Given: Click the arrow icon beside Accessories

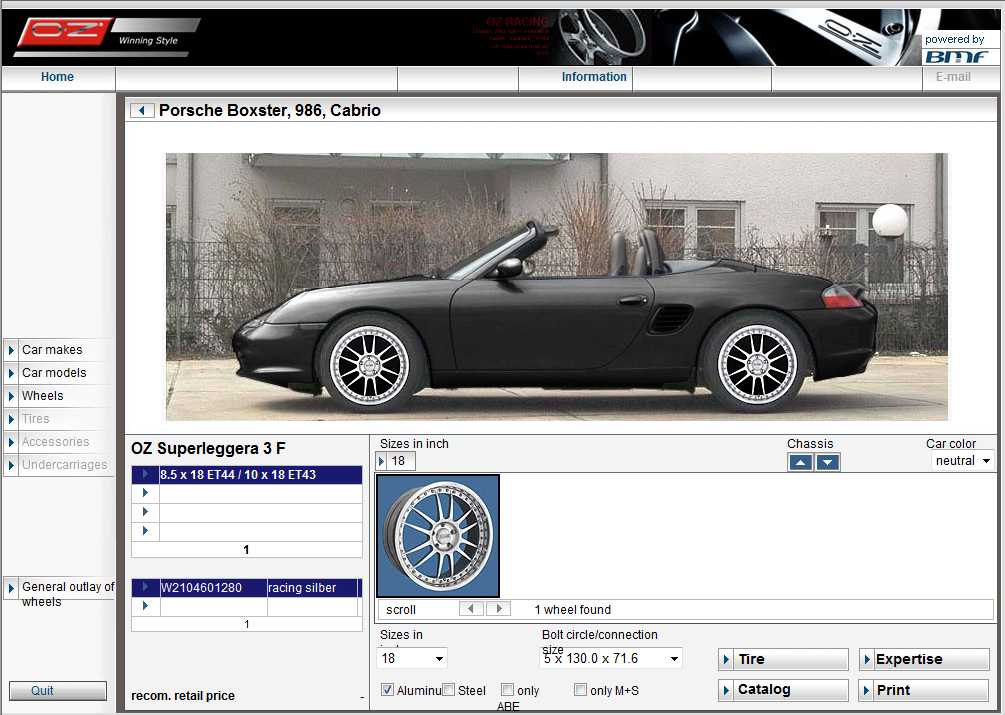Looking at the screenshot, I should point(11,442).
